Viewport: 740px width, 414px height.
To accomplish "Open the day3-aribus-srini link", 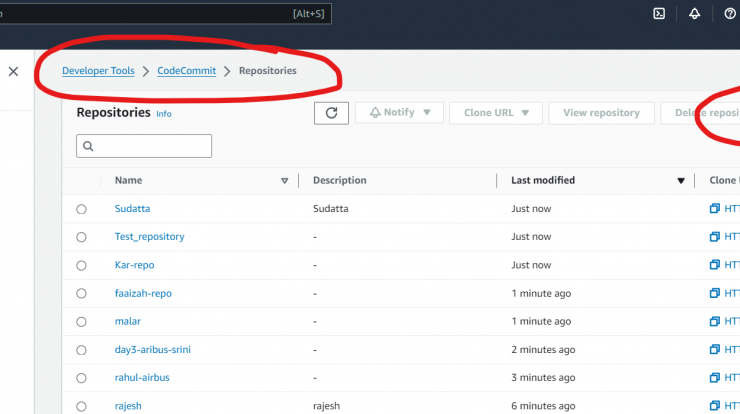I will [152, 349].
